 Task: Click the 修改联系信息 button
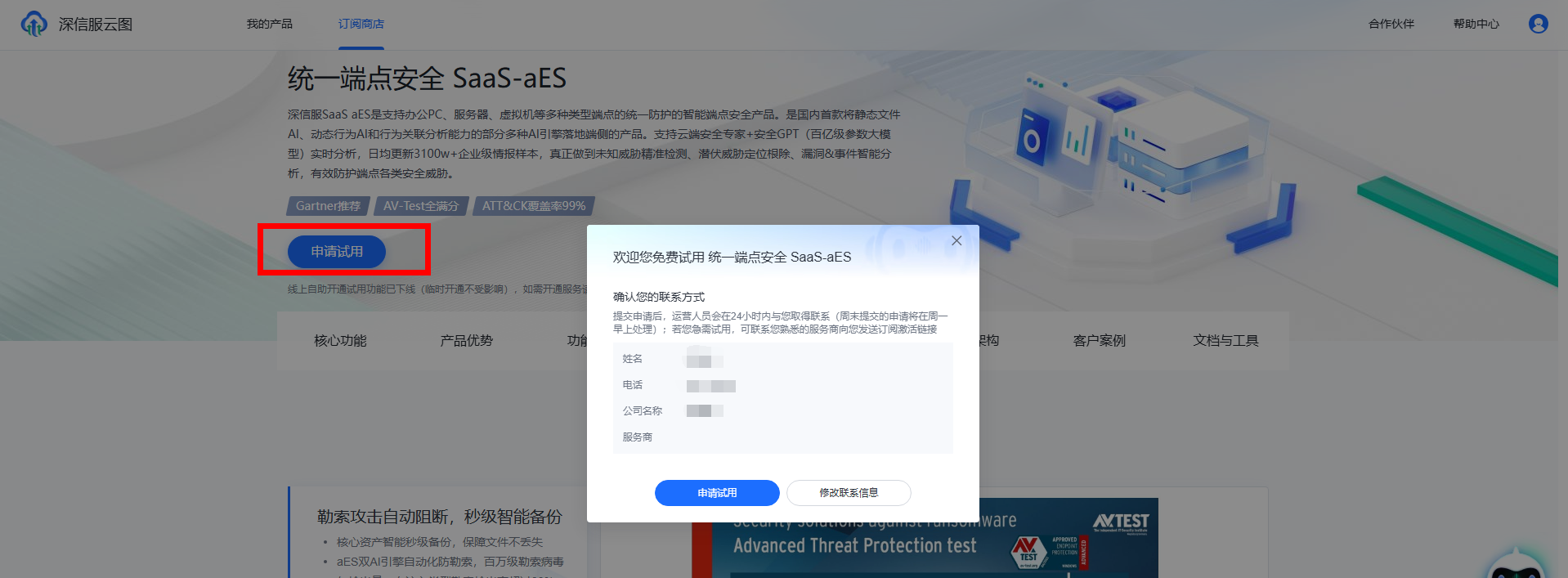pyautogui.click(x=849, y=493)
